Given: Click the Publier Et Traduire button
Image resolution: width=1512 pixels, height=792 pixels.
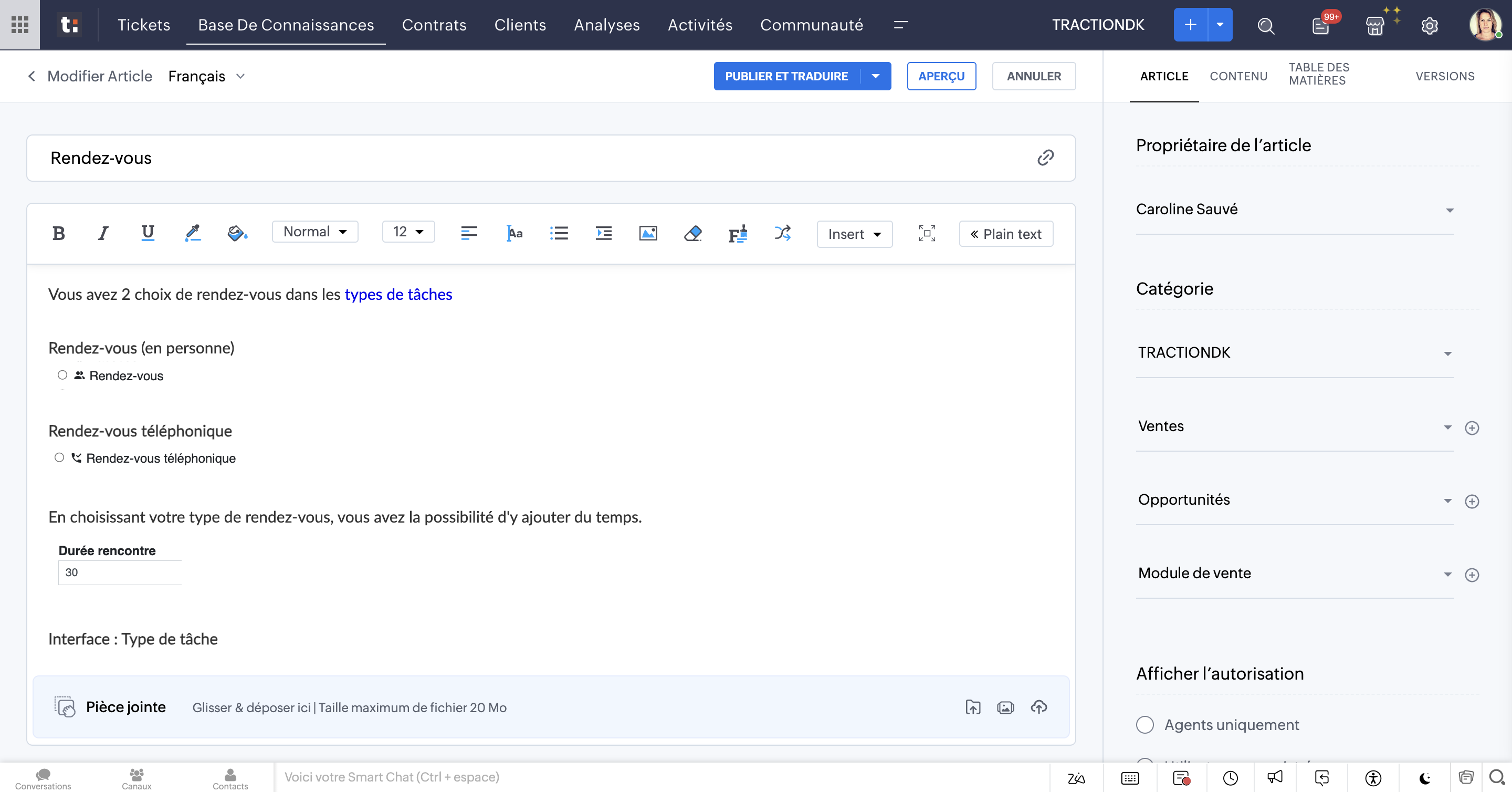Looking at the screenshot, I should 786,76.
